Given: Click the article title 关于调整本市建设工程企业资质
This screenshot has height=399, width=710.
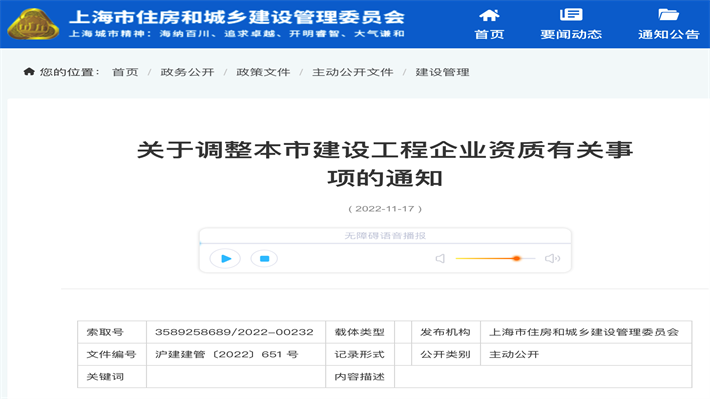Looking at the screenshot, I should click(385, 163).
